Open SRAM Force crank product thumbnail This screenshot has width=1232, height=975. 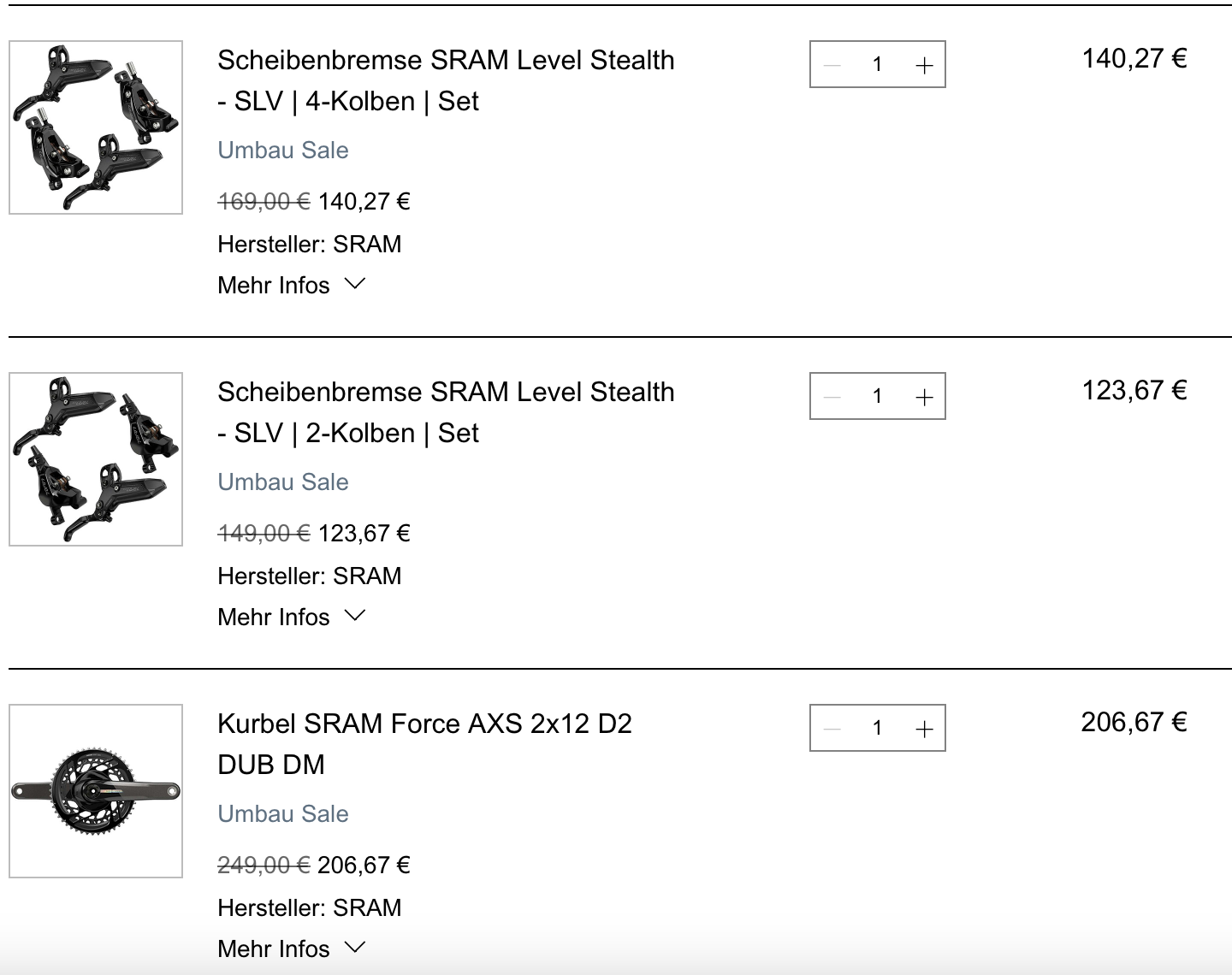click(x=96, y=791)
